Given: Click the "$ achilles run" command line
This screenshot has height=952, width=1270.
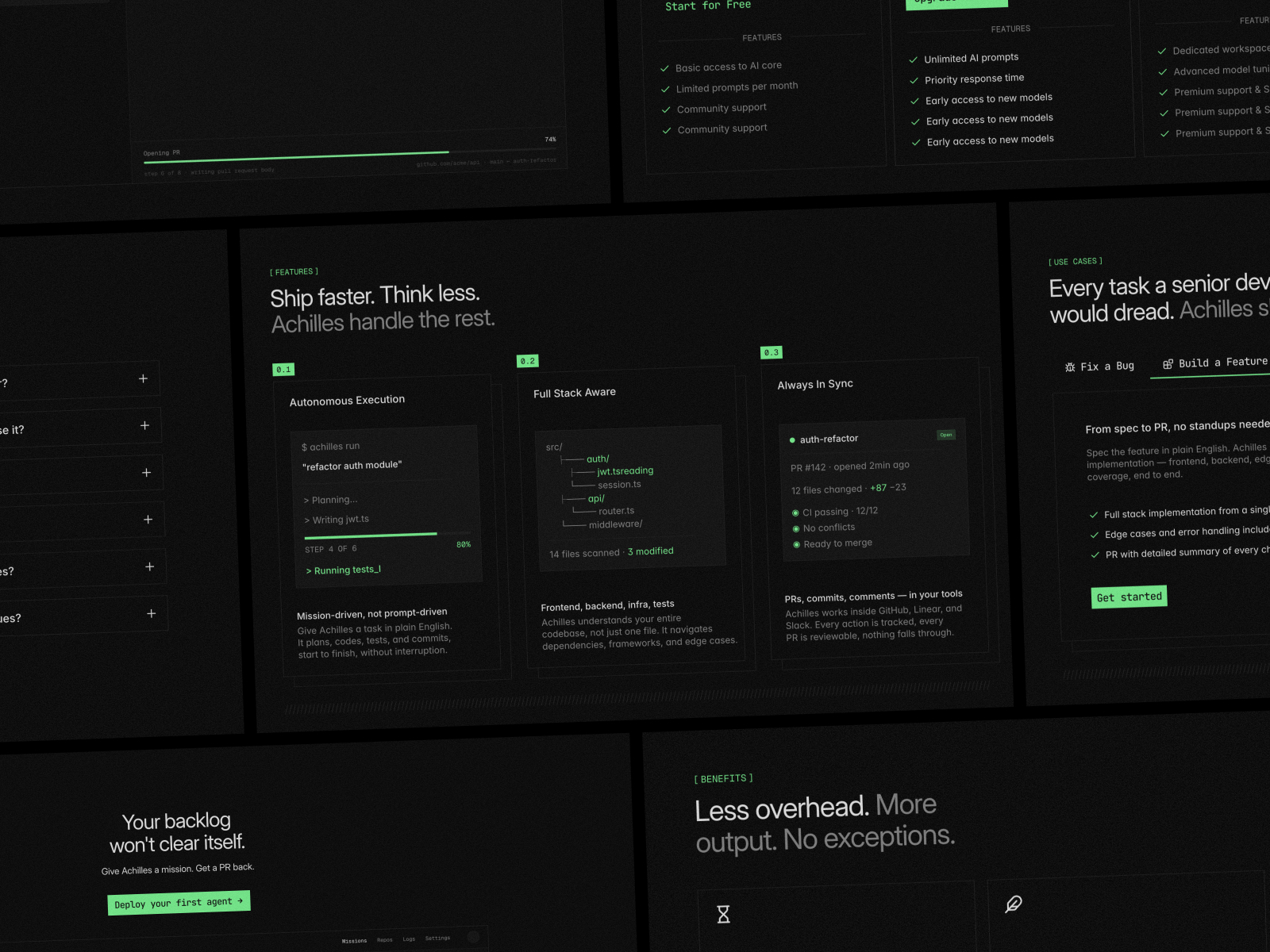Looking at the screenshot, I should [x=331, y=447].
